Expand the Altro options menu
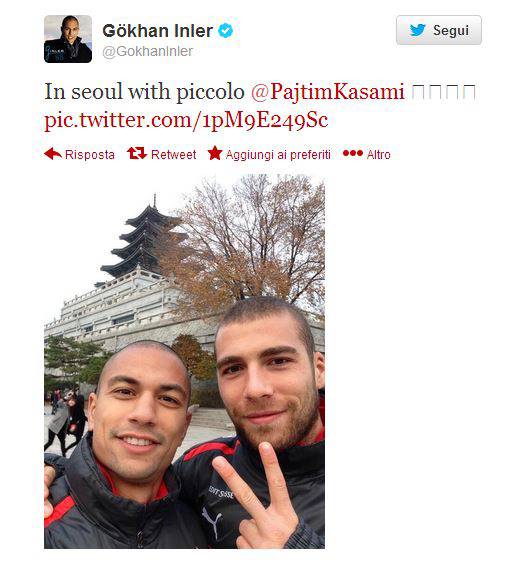Image resolution: width=513 pixels, height=563 pixels. [378, 155]
